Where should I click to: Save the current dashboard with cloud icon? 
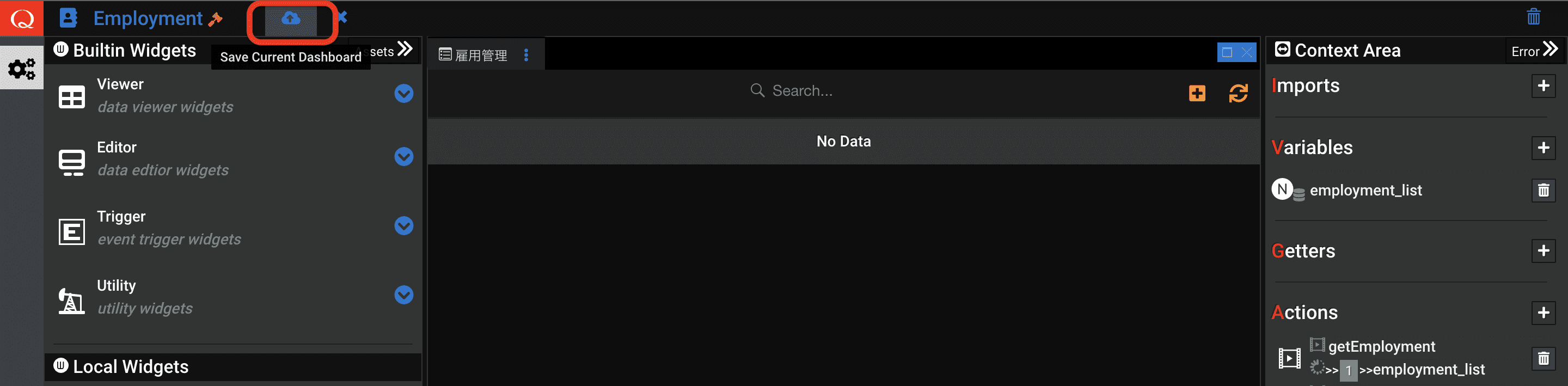tap(290, 19)
